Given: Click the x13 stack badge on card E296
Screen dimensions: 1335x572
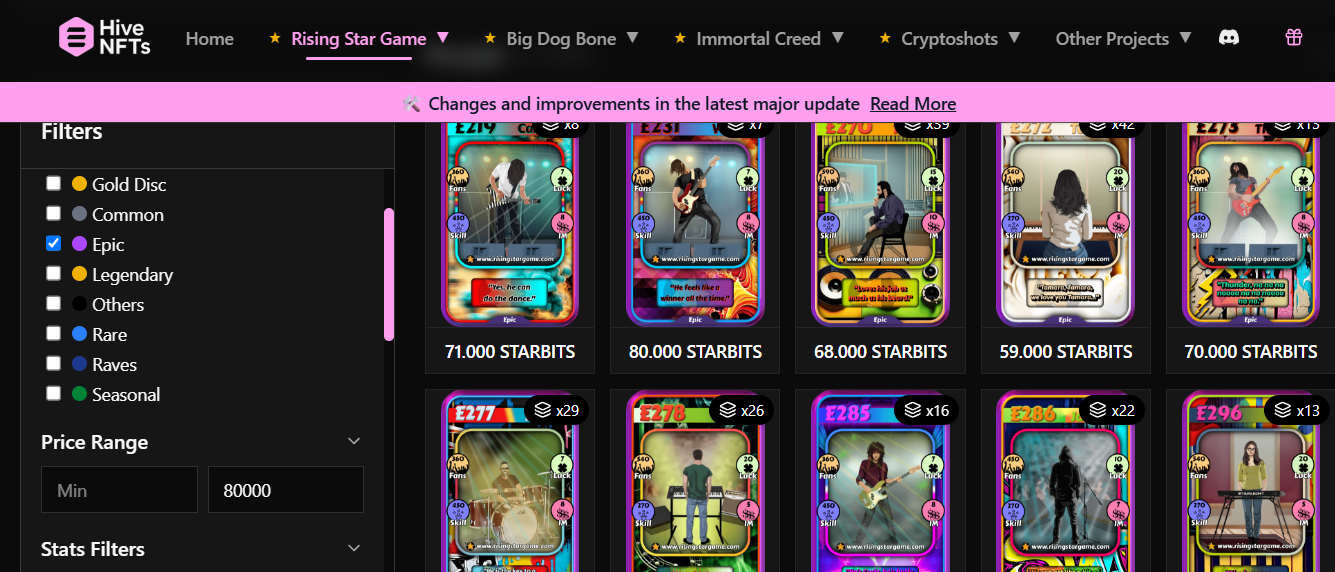Looking at the screenshot, I should (1297, 410).
